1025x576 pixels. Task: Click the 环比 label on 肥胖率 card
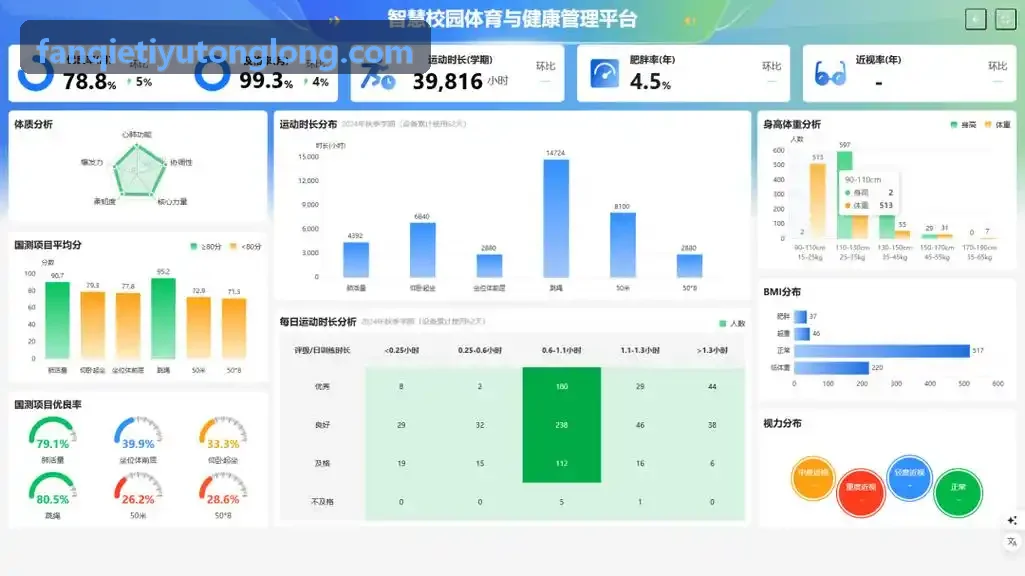pyautogui.click(x=771, y=66)
